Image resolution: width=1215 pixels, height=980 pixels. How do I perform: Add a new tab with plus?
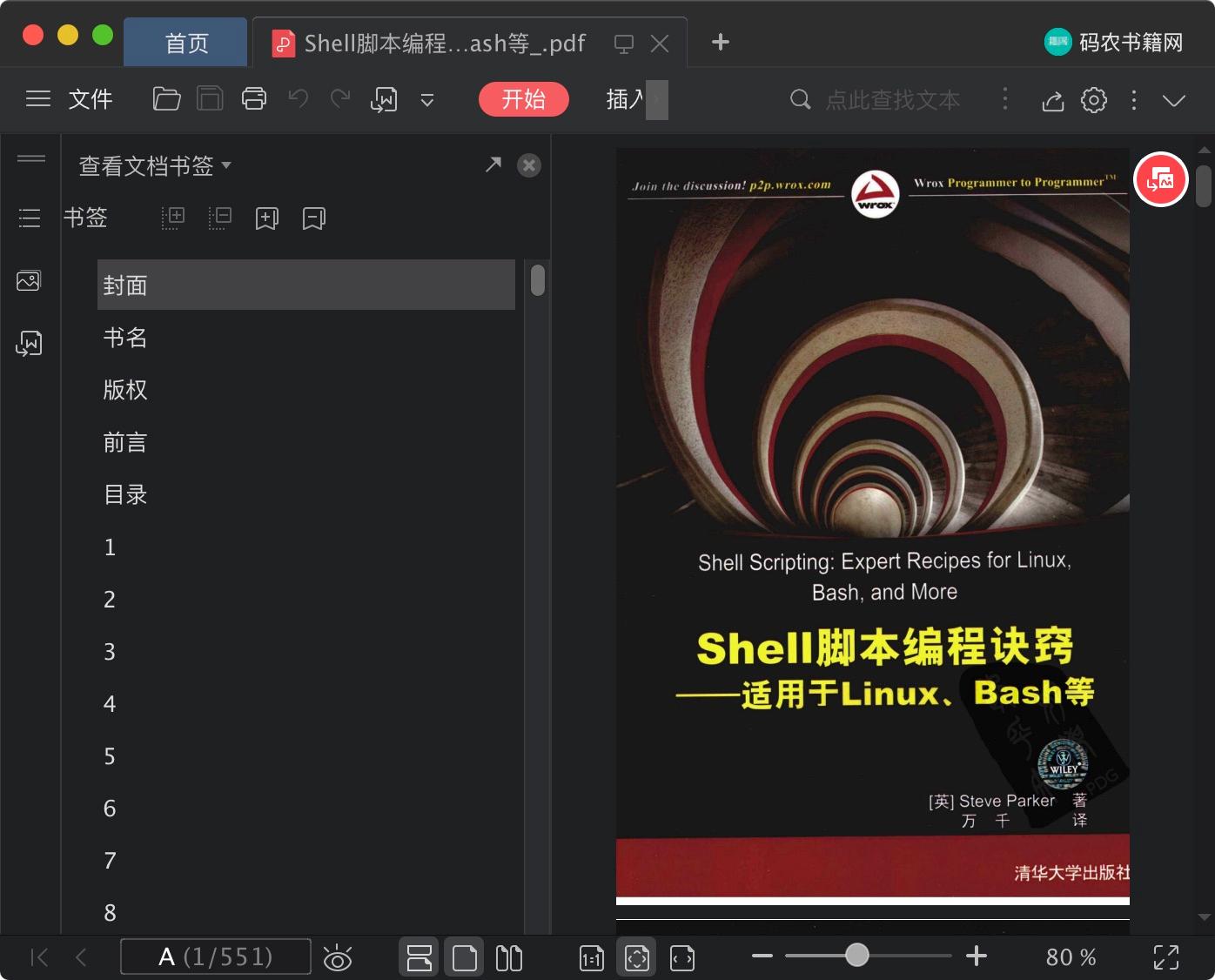pyautogui.click(x=721, y=42)
